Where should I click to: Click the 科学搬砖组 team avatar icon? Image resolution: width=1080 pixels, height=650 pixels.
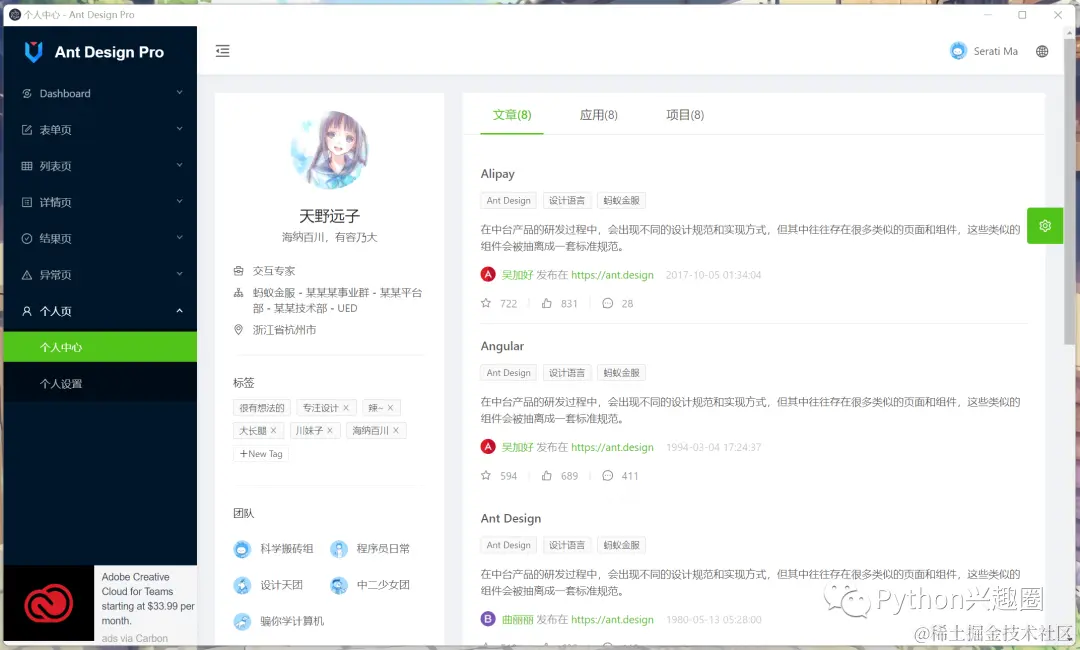pos(242,548)
